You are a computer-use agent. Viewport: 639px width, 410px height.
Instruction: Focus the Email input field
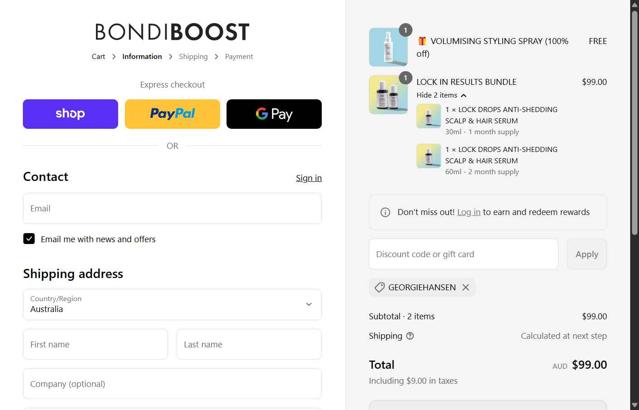tap(172, 208)
